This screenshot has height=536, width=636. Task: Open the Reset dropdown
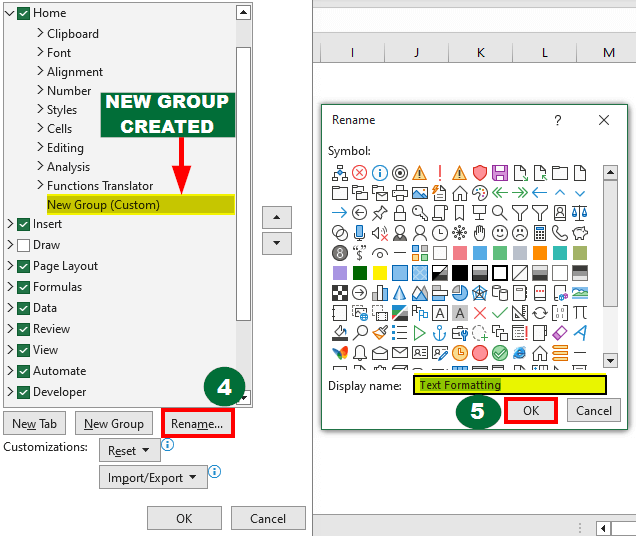point(130,450)
